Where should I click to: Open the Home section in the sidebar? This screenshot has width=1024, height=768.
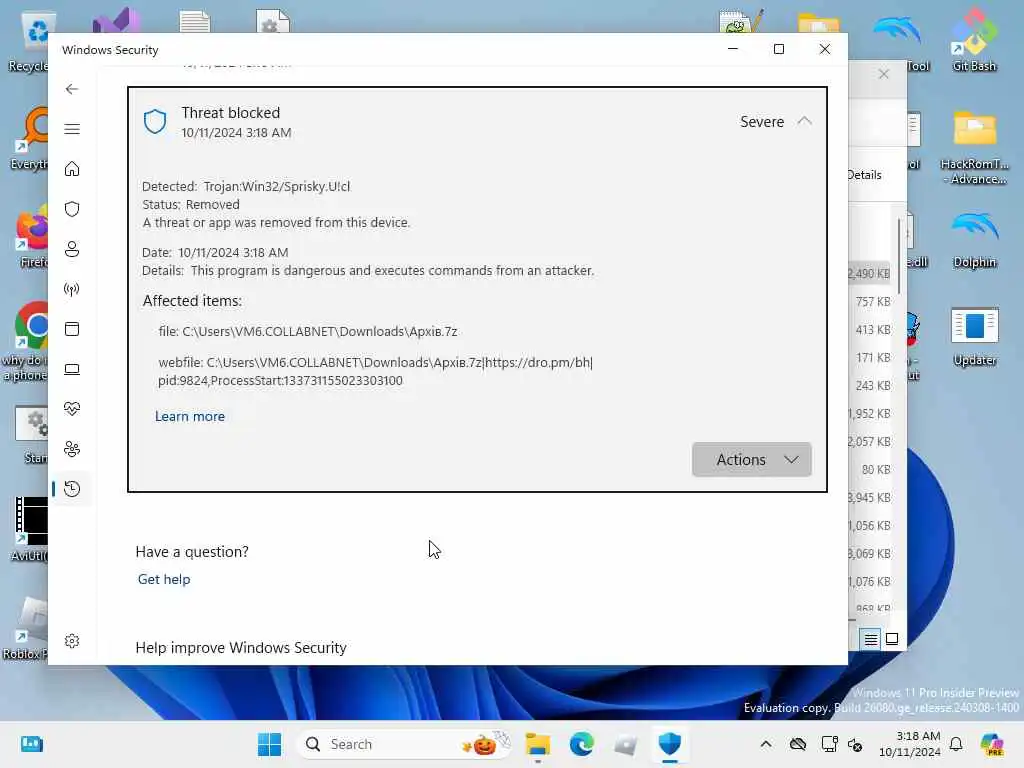pyautogui.click(x=72, y=169)
